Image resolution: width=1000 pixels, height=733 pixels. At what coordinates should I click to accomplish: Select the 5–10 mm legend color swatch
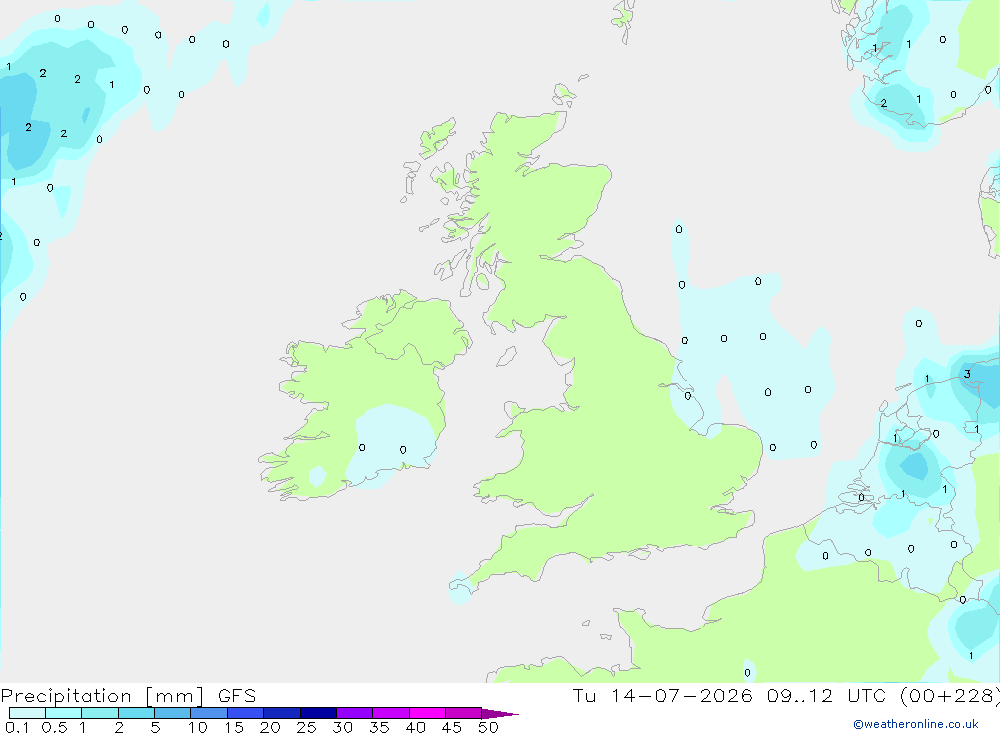(x=173, y=713)
